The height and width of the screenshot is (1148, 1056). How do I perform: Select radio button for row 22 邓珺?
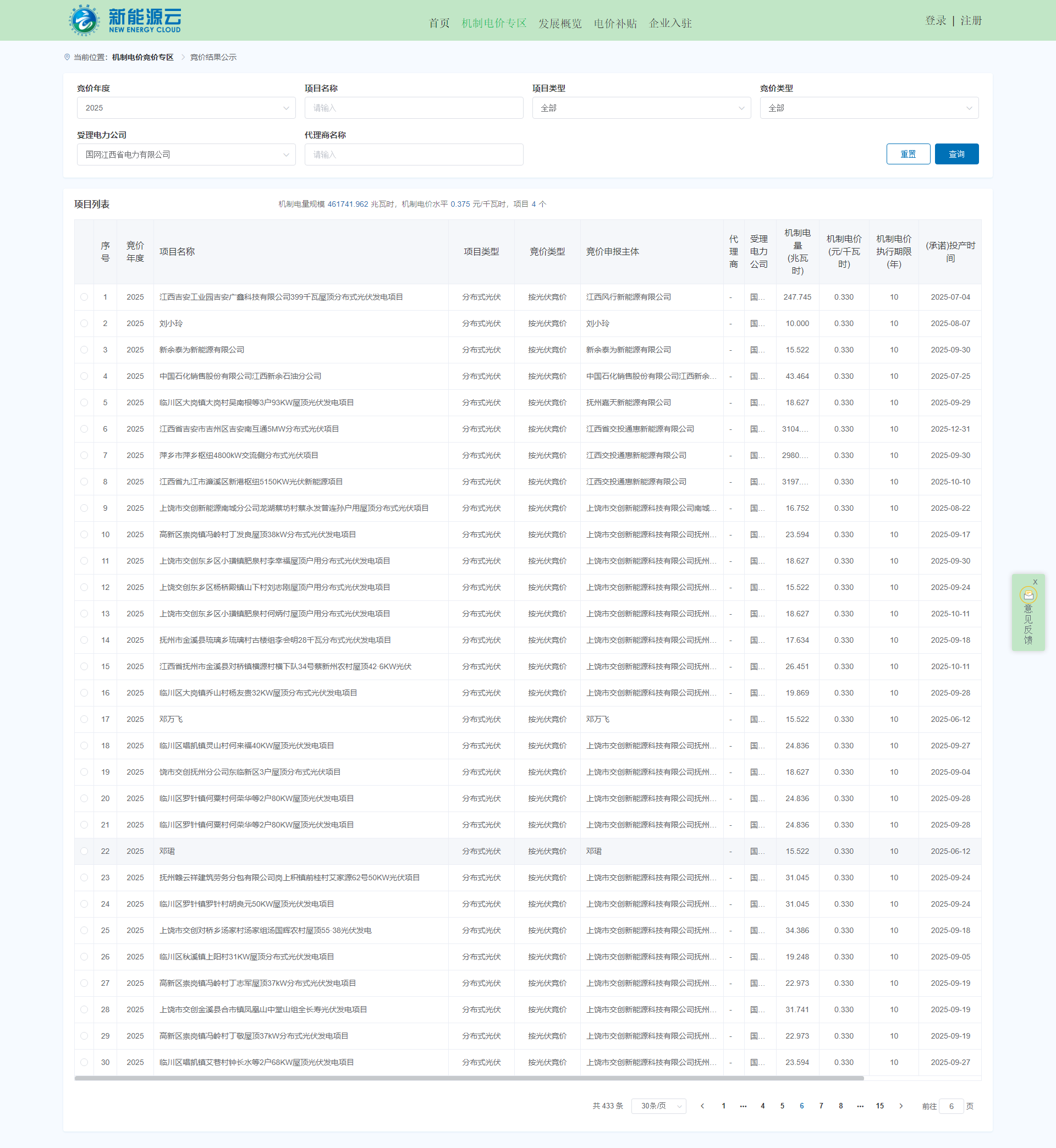(x=84, y=851)
